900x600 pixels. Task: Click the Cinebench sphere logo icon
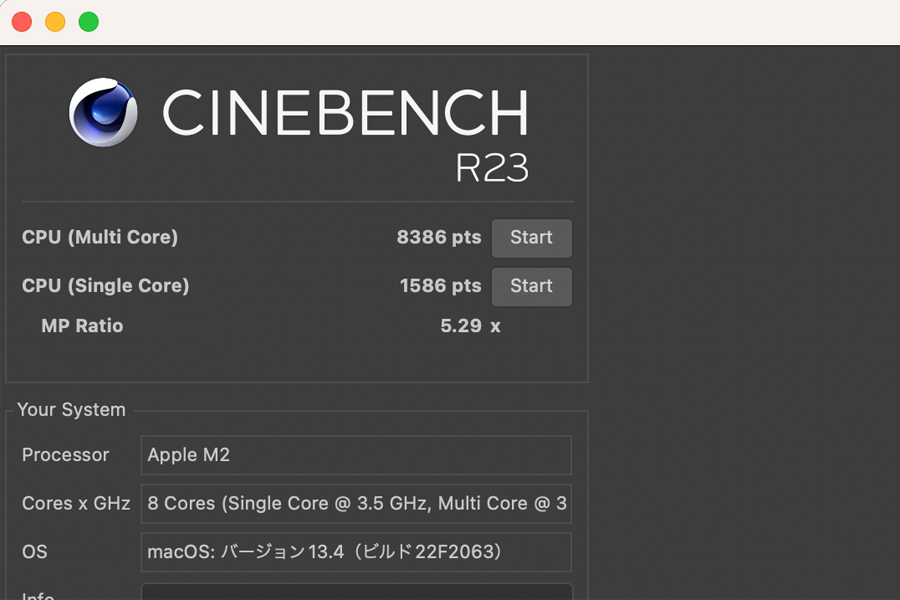pos(103,112)
